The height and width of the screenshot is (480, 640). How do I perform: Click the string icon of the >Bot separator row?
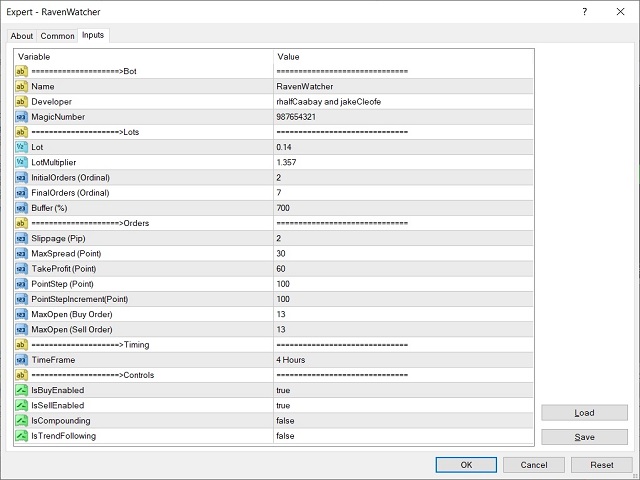tap(21, 71)
